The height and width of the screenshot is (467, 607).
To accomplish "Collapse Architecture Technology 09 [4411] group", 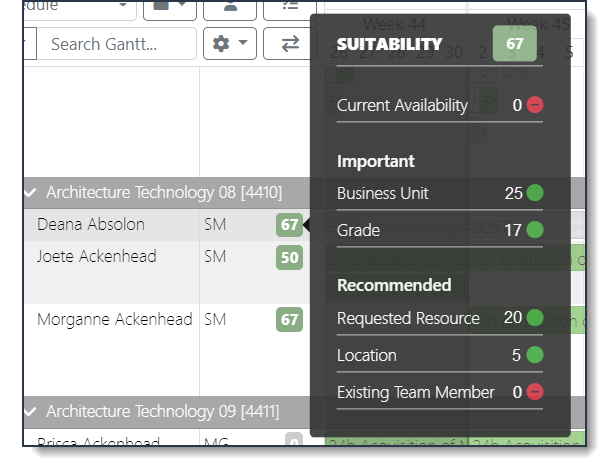I will coord(31,411).
